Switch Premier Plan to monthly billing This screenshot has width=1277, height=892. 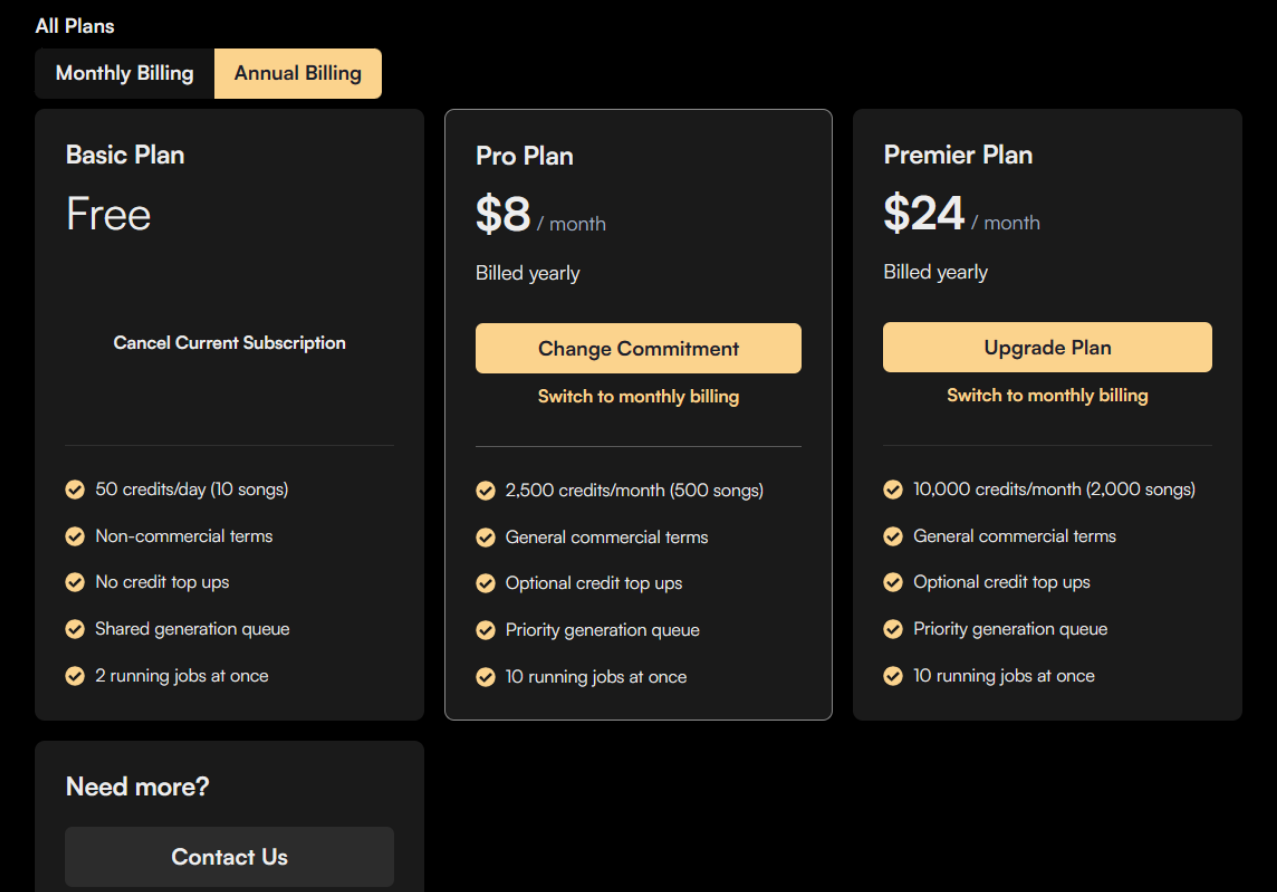(1047, 396)
